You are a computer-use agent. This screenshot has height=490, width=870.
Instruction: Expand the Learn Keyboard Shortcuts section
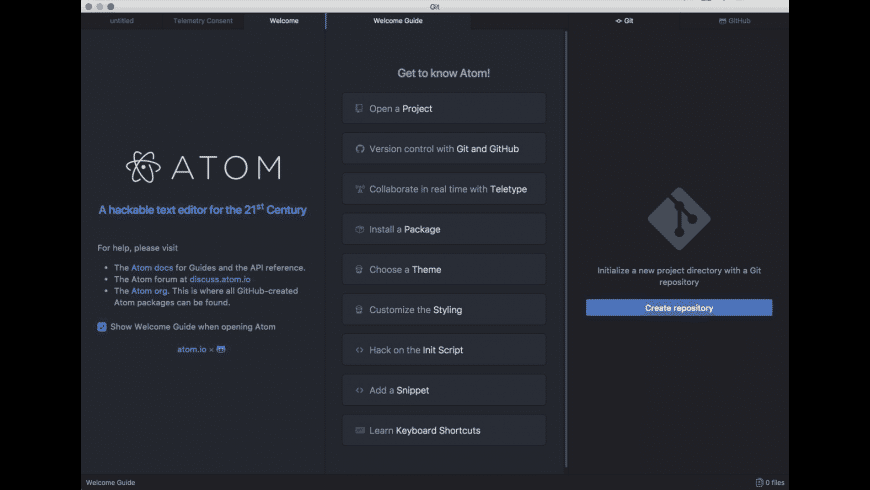(444, 430)
